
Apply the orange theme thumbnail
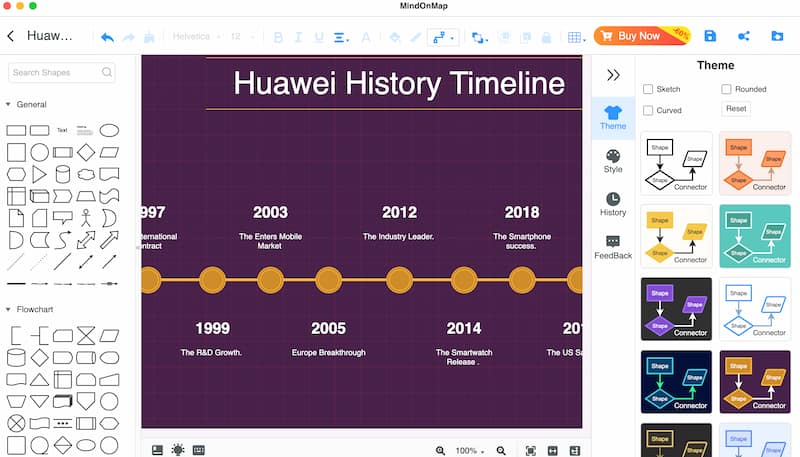tap(755, 163)
